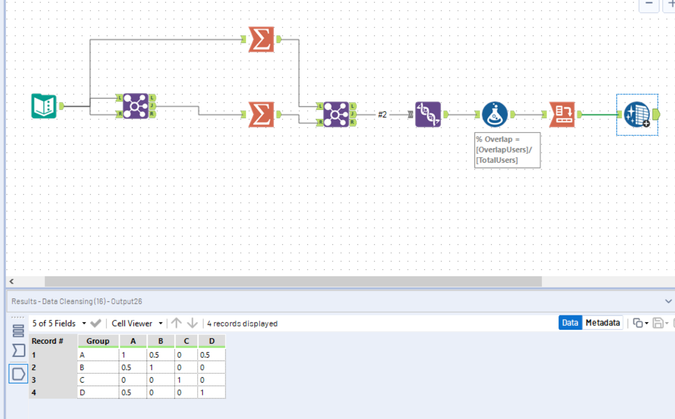Select the % Overlap formula annotation box
This screenshot has height=419, width=675.
point(507,150)
